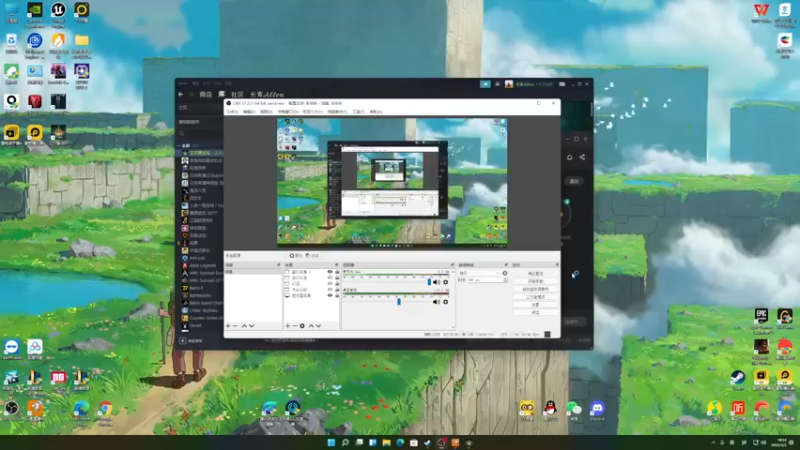Toggle the eye on the third OBS source row

coord(330,284)
